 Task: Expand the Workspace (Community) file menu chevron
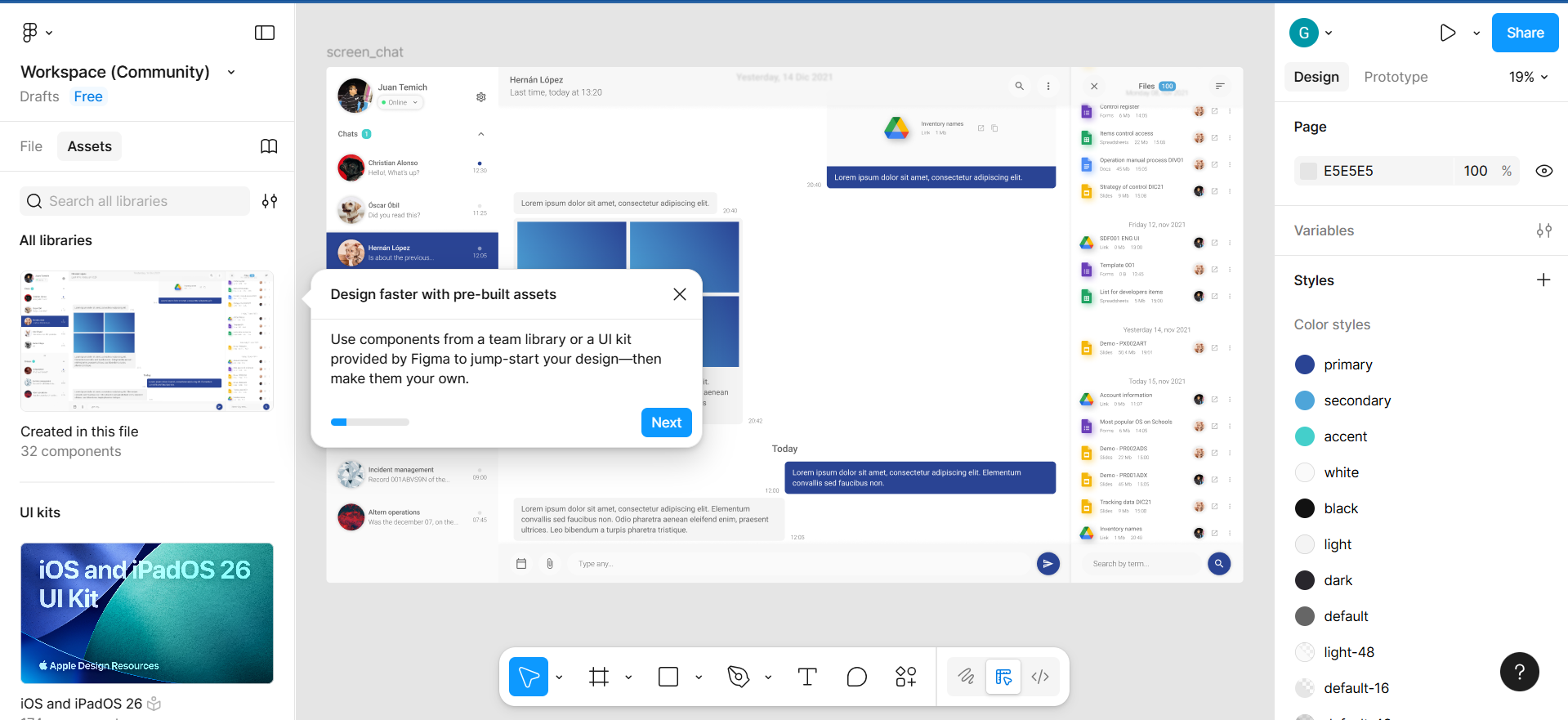coord(231,72)
